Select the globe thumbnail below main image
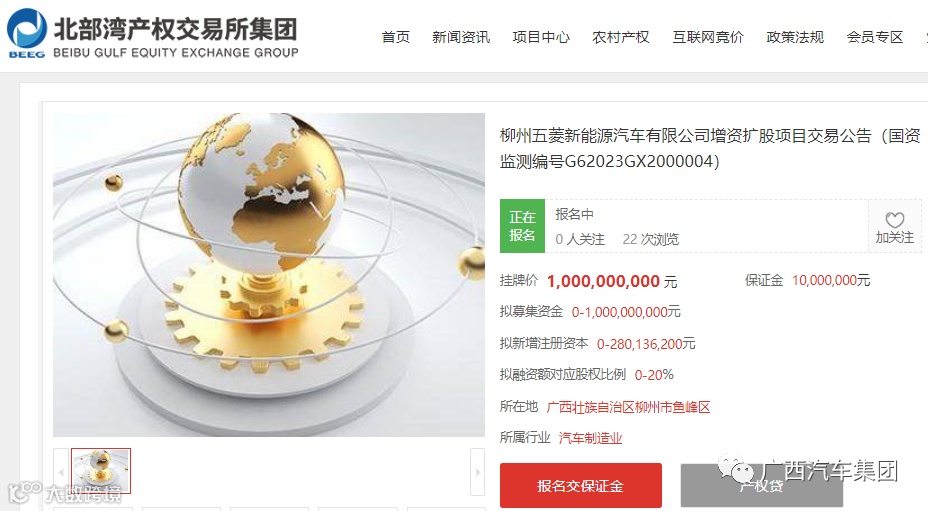The width and height of the screenshot is (928, 511). [x=101, y=471]
